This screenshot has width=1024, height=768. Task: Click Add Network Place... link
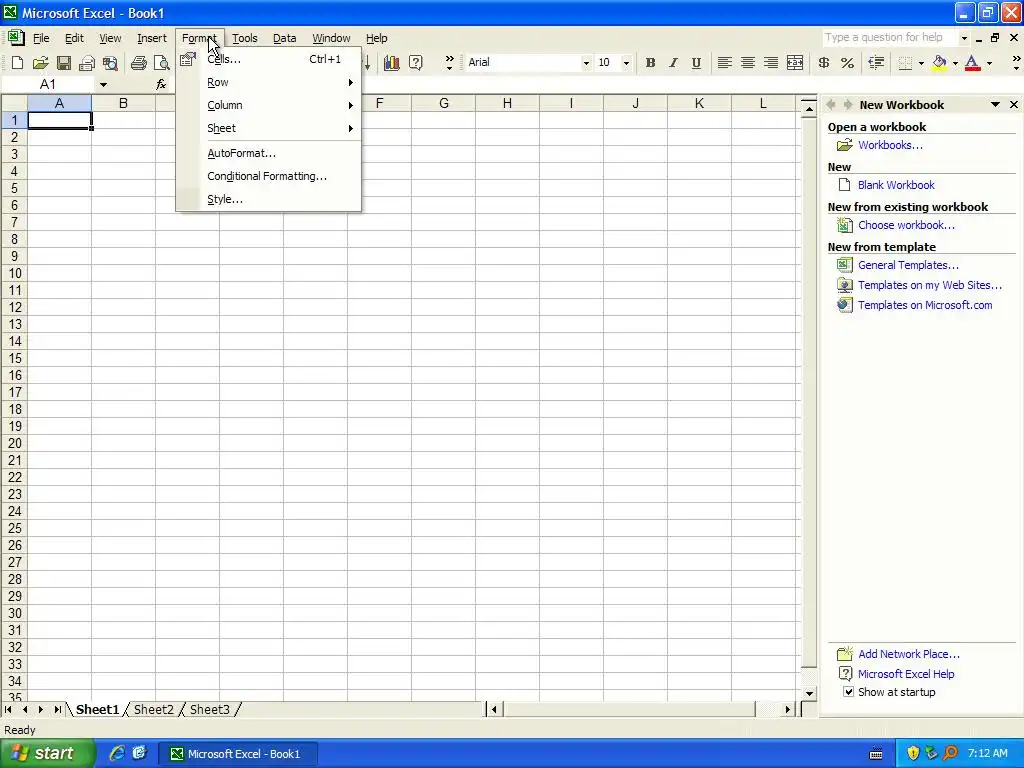[908, 654]
